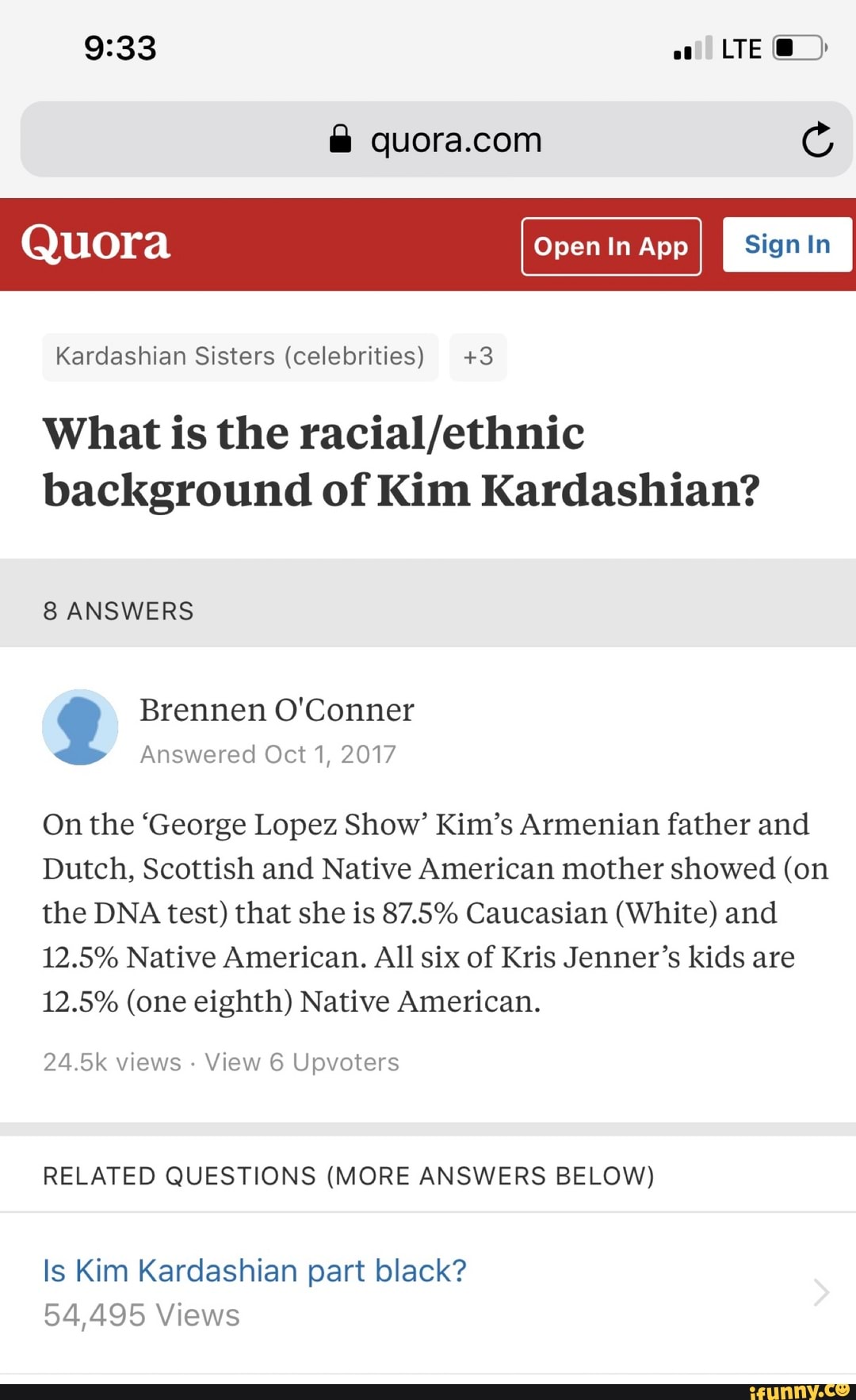Click the Sign In button
Viewport: 856px width, 1400px height.
[787, 245]
